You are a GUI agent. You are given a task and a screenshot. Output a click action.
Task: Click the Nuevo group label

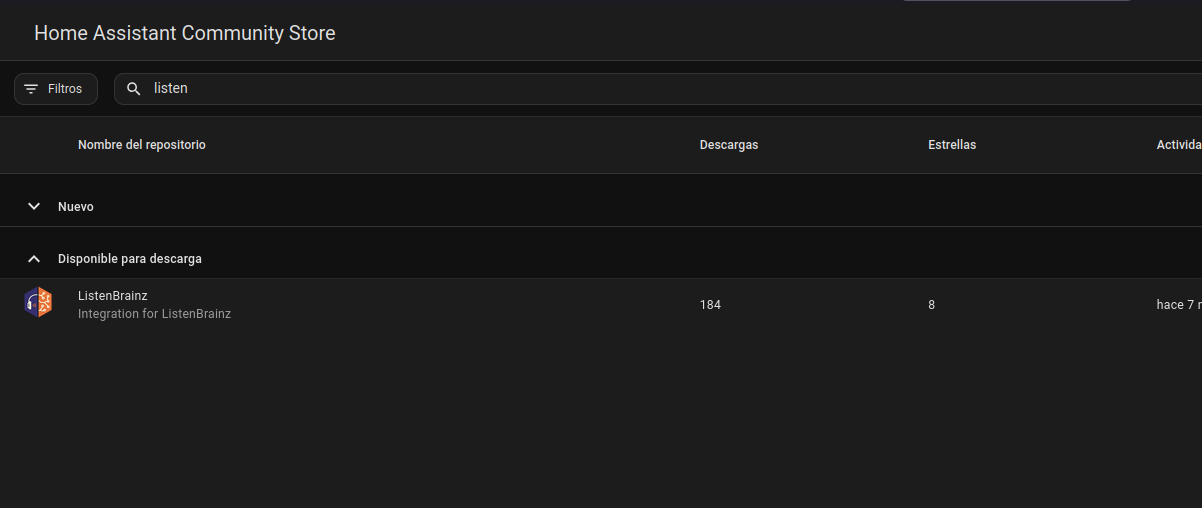[x=76, y=206]
